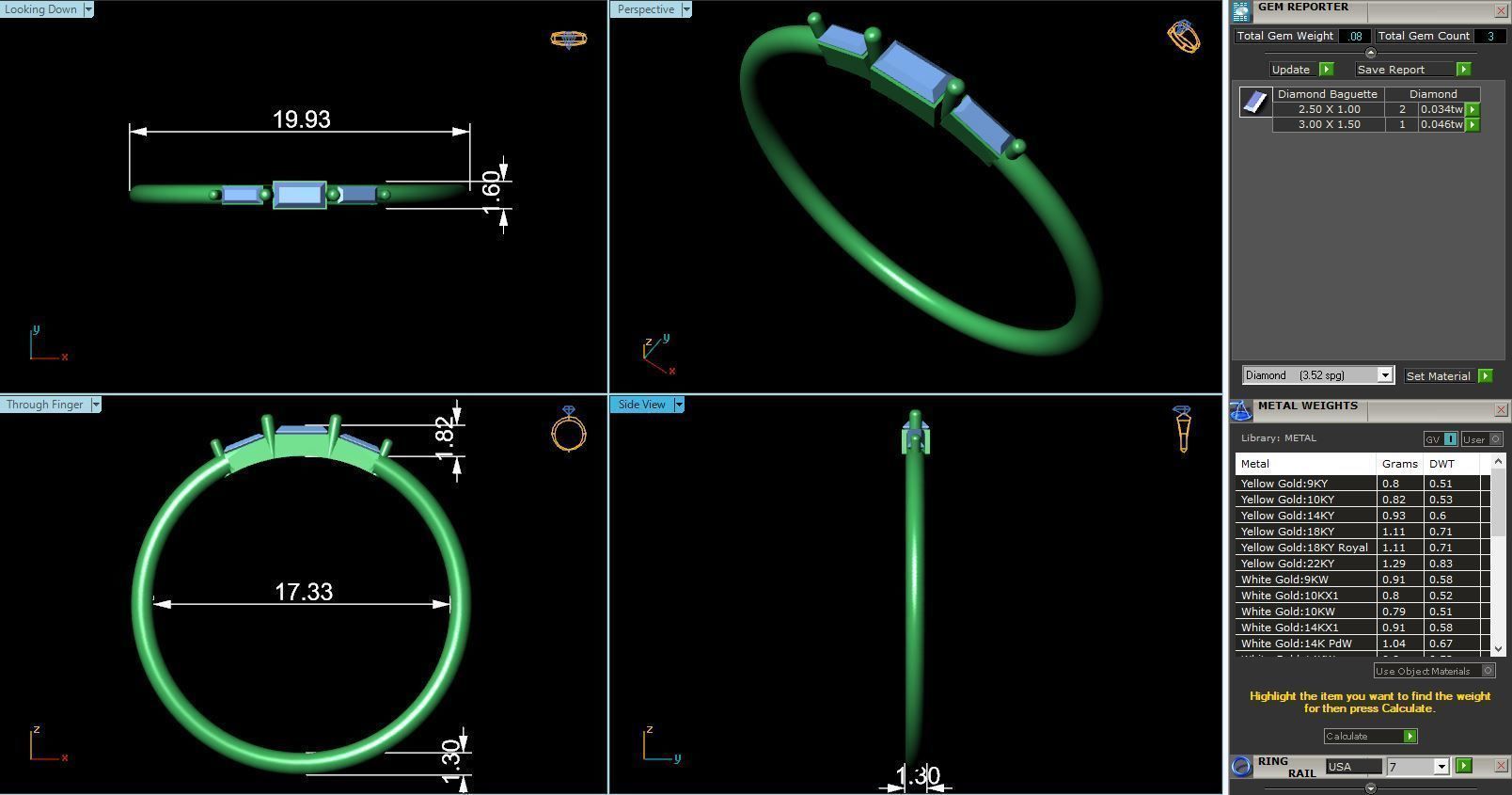This screenshot has height=795, width=1512.
Task: Select Yellow Gold:10KY row
Action: click(x=1362, y=500)
